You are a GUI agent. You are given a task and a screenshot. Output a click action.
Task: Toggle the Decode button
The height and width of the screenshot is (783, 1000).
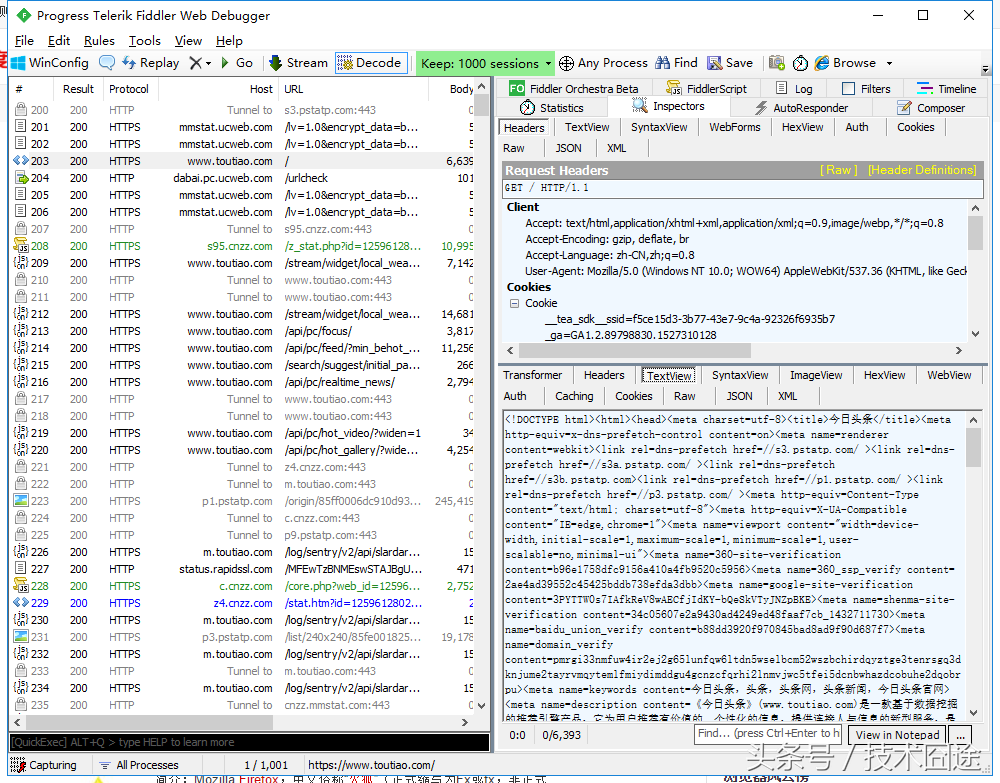pos(371,62)
